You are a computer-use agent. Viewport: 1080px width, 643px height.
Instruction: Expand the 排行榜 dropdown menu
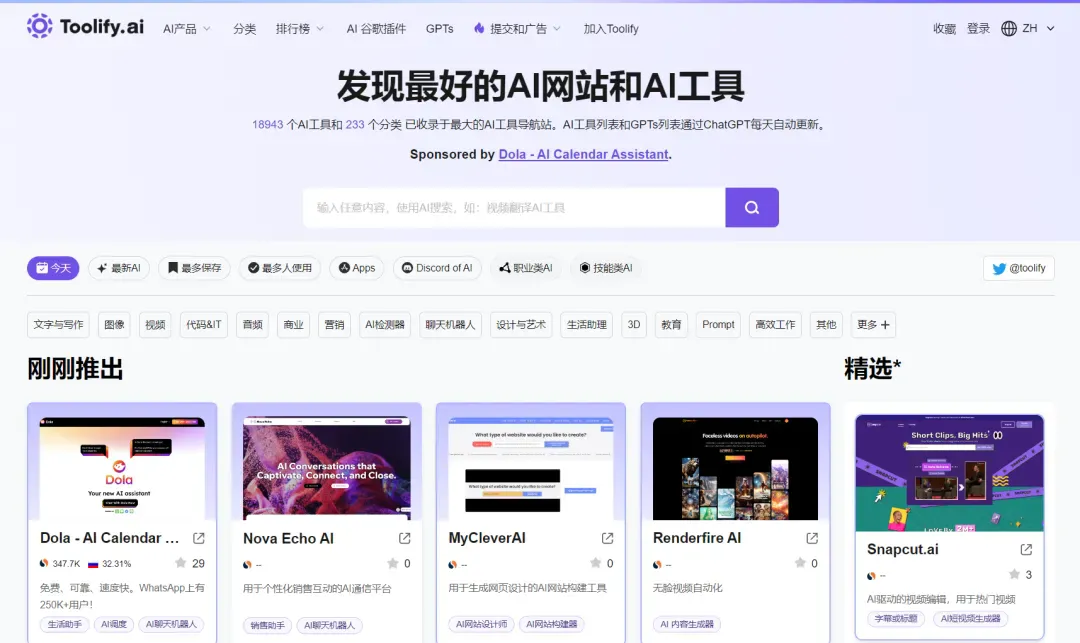pos(300,29)
